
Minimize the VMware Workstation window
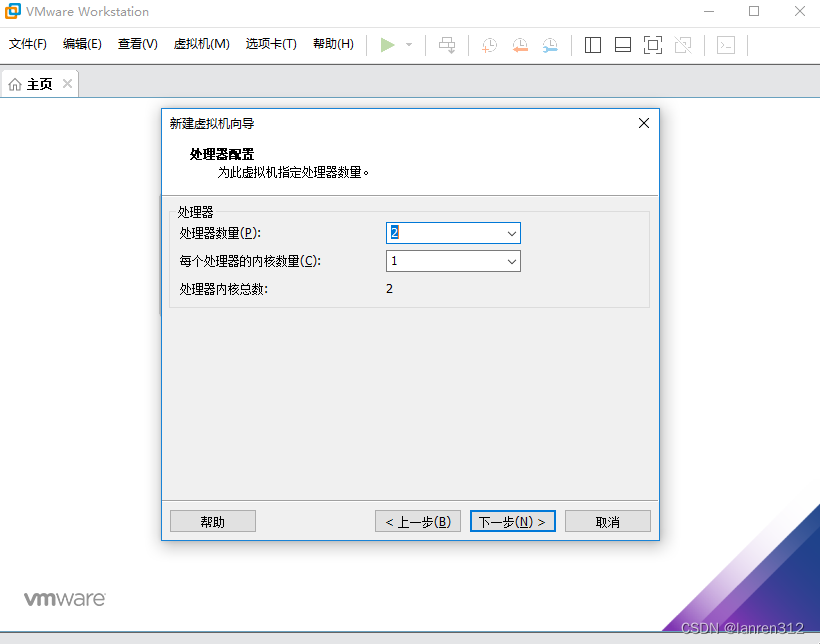tap(709, 12)
